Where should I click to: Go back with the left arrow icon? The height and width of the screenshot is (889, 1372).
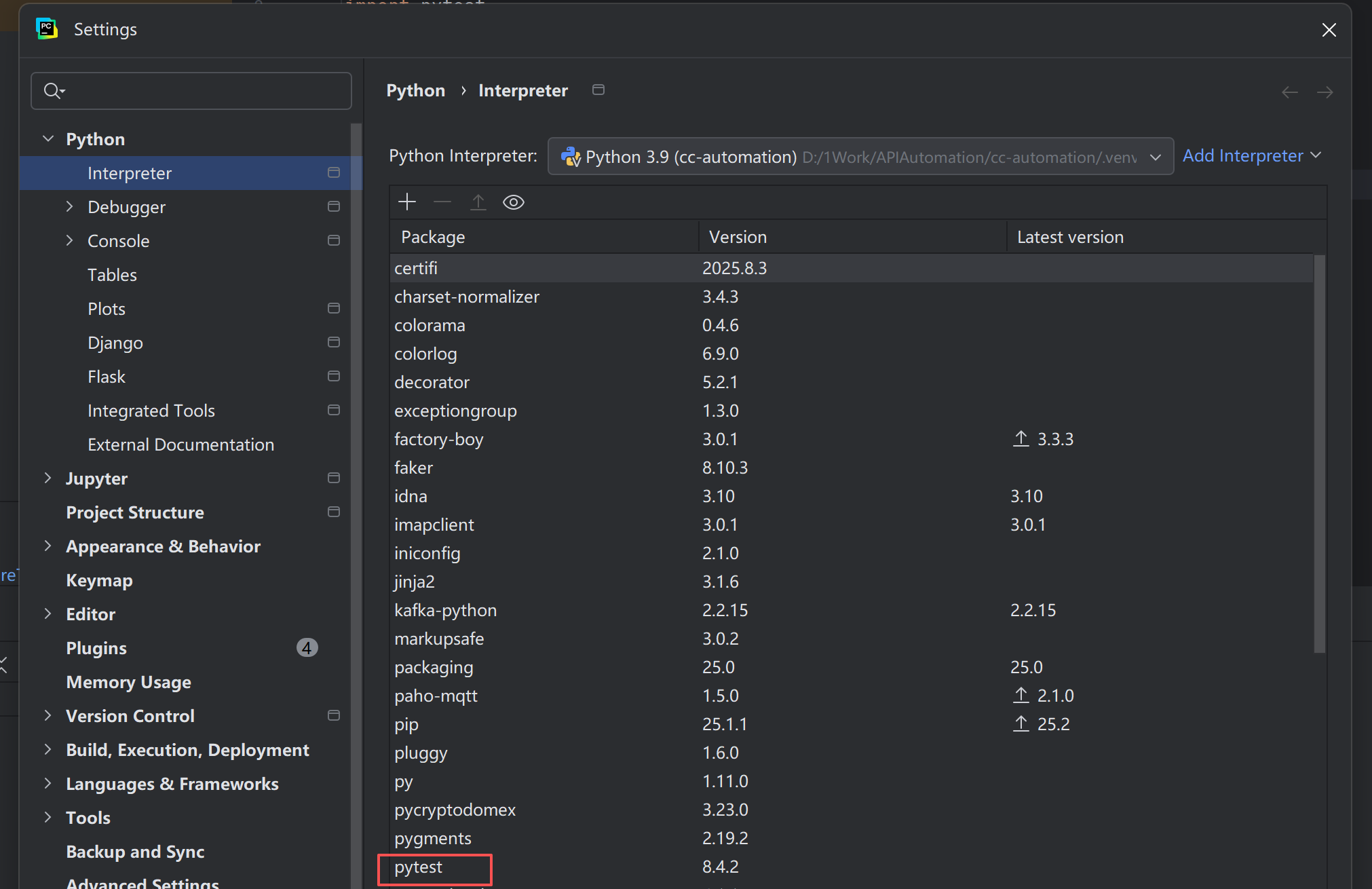coord(1290,92)
